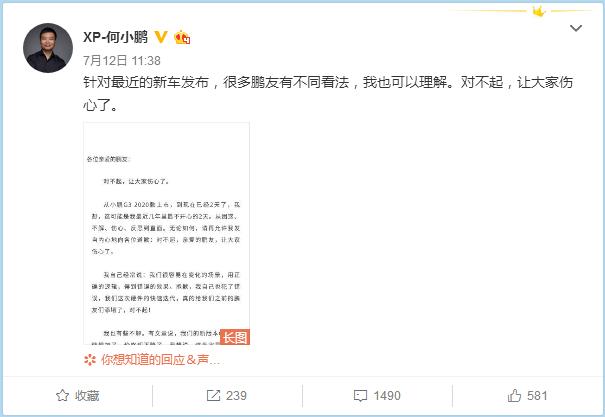Open the XP-何小鹏 profile avatar
This screenshot has width=605, height=417.
48,48
